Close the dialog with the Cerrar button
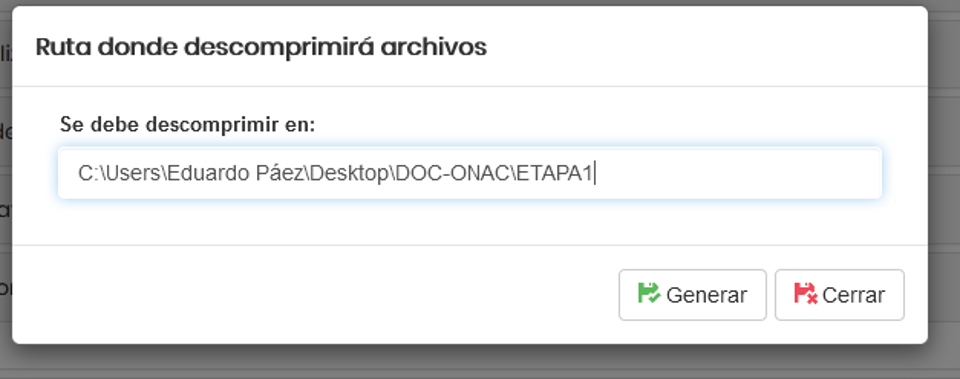Screen dimensions: 960x379 point(839,295)
